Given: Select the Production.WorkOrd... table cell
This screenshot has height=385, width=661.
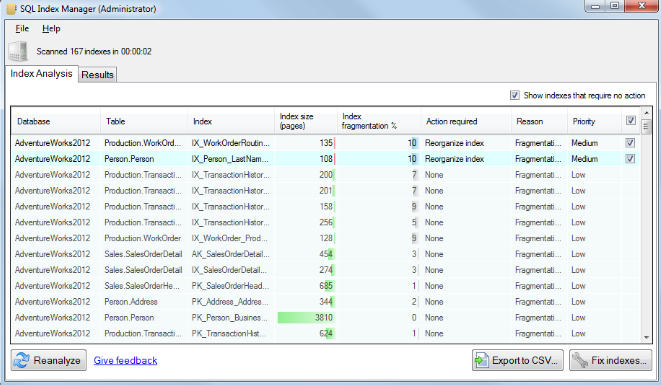Looking at the screenshot, I should (143, 143).
